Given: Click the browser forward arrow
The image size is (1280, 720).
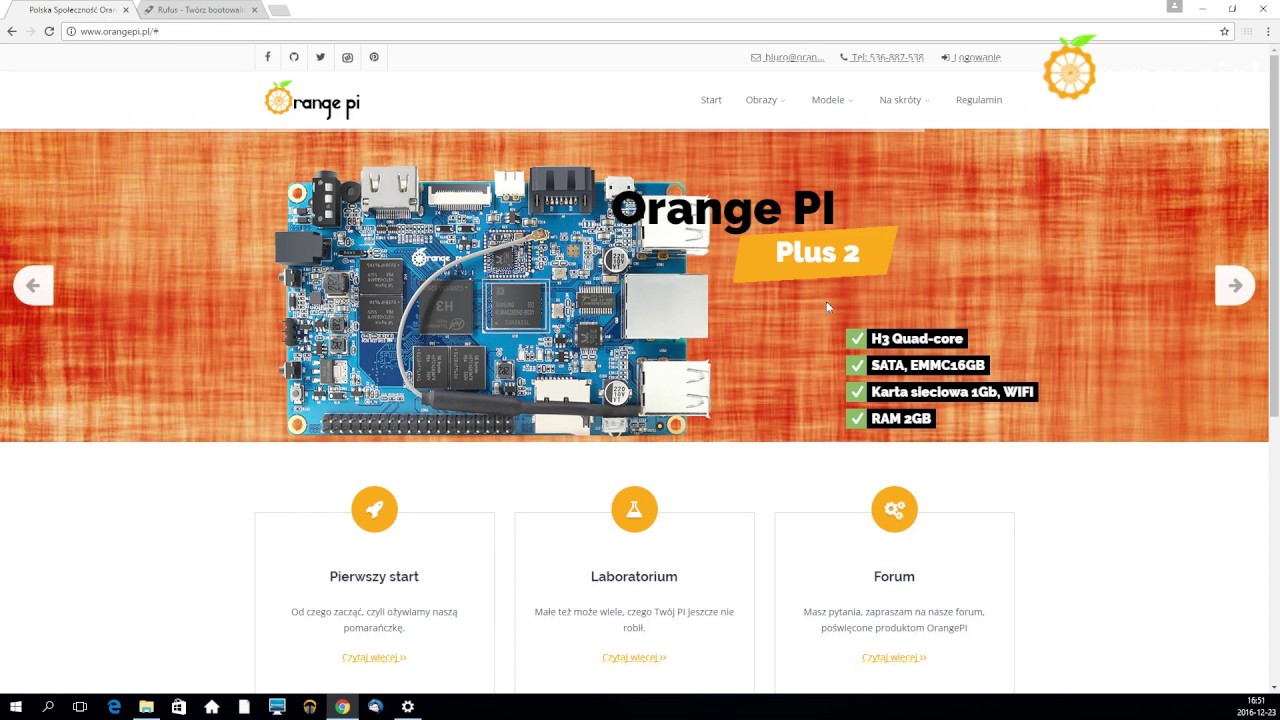Looking at the screenshot, I should [30, 31].
